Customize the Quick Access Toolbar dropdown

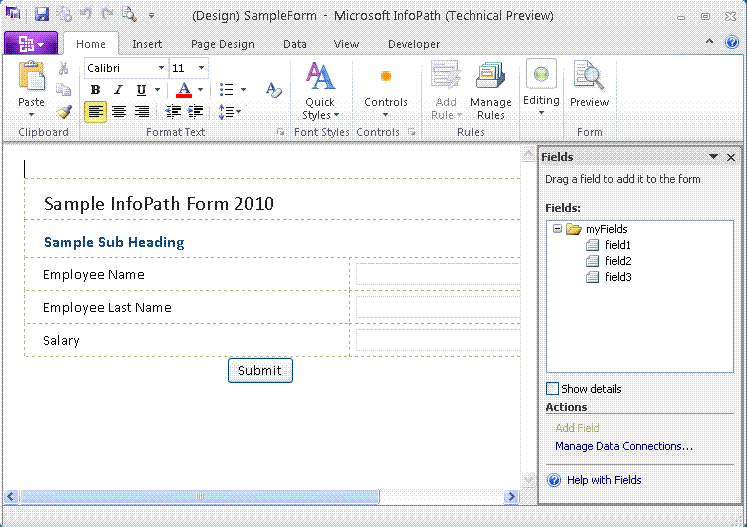coord(151,15)
